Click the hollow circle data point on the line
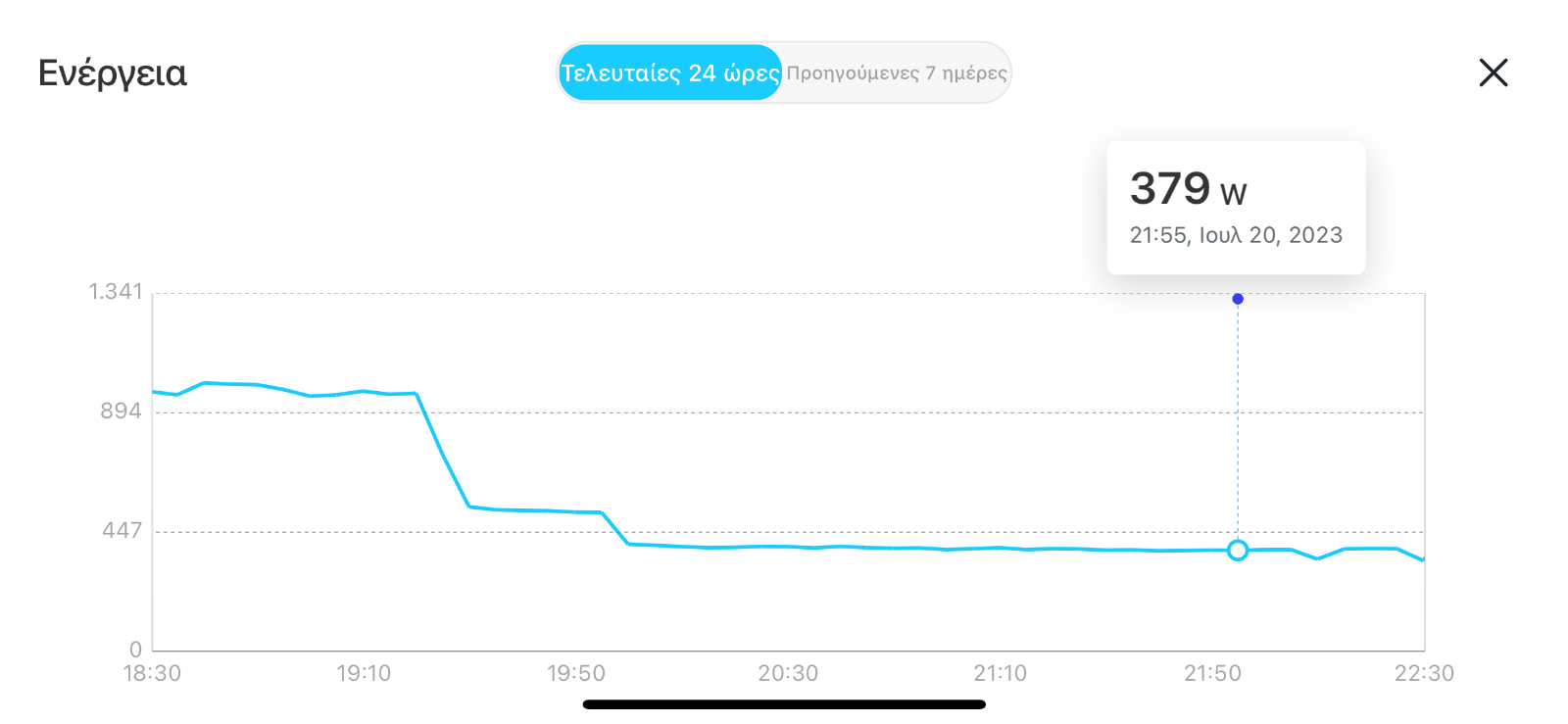Image resolution: width=1568 pixels, height=724 pixels. (1238, 551)
